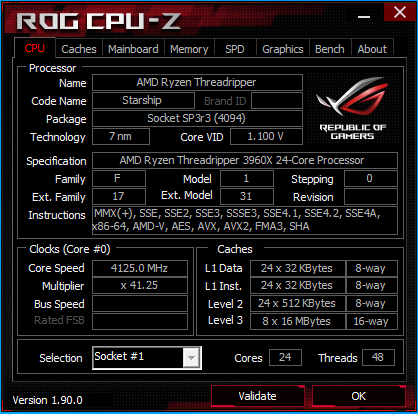Click the Specification field showing Threadripper 3960X

coord(245,160)
